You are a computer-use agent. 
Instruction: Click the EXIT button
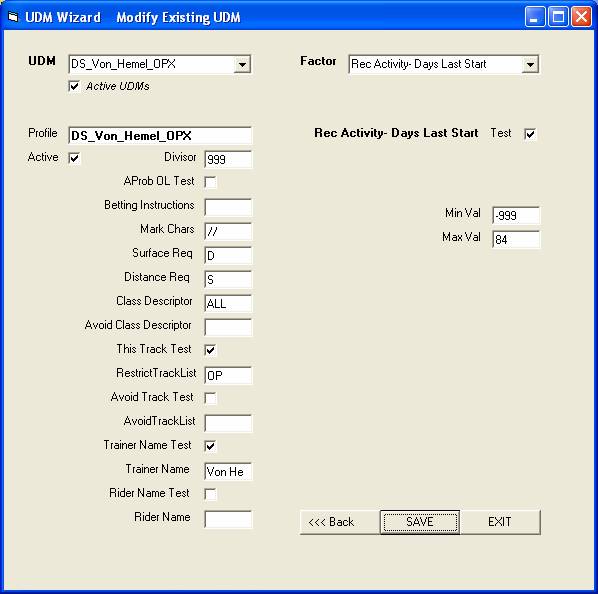500,522
